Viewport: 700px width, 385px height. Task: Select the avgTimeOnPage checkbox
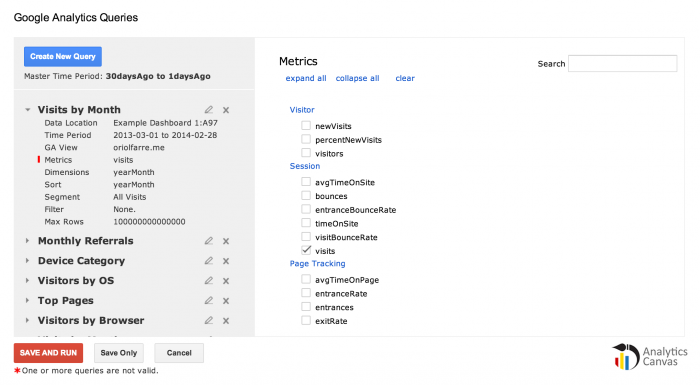click(306, 279)
